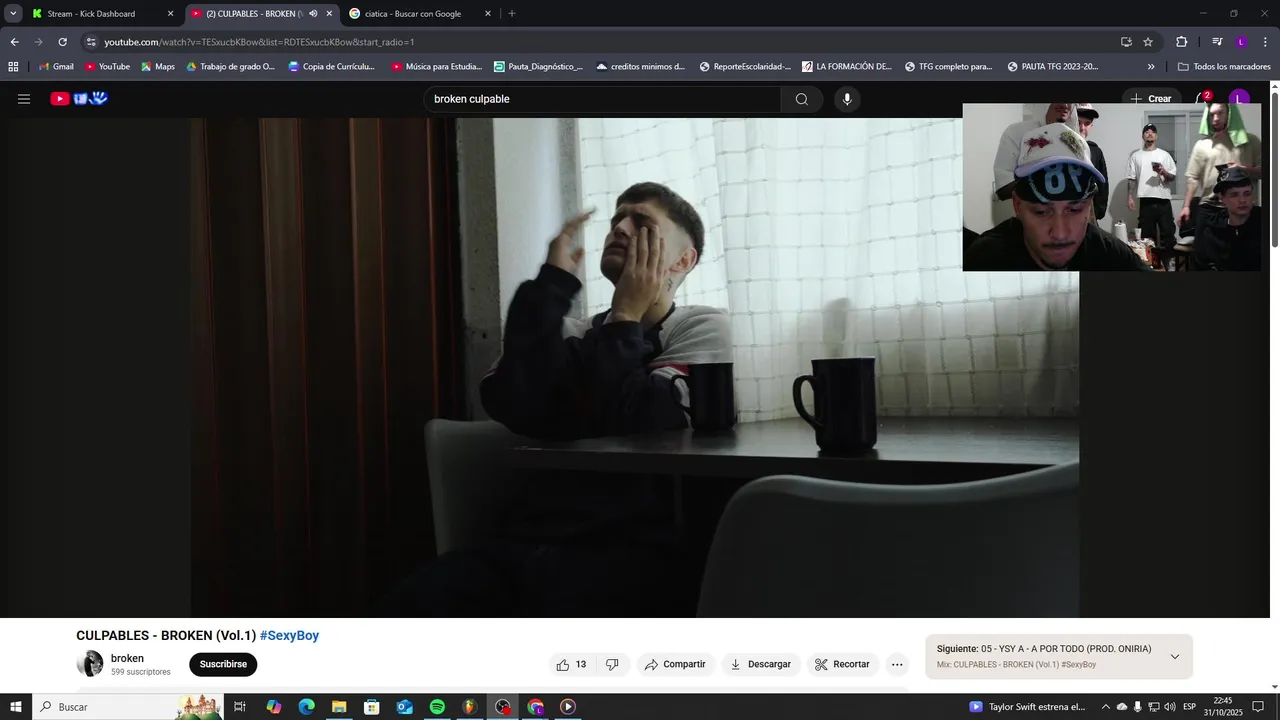Image resolution: width=1280 pixels, height=720 pixels.
Task: Start voice search with the microphone
Action: click(847, 99)
